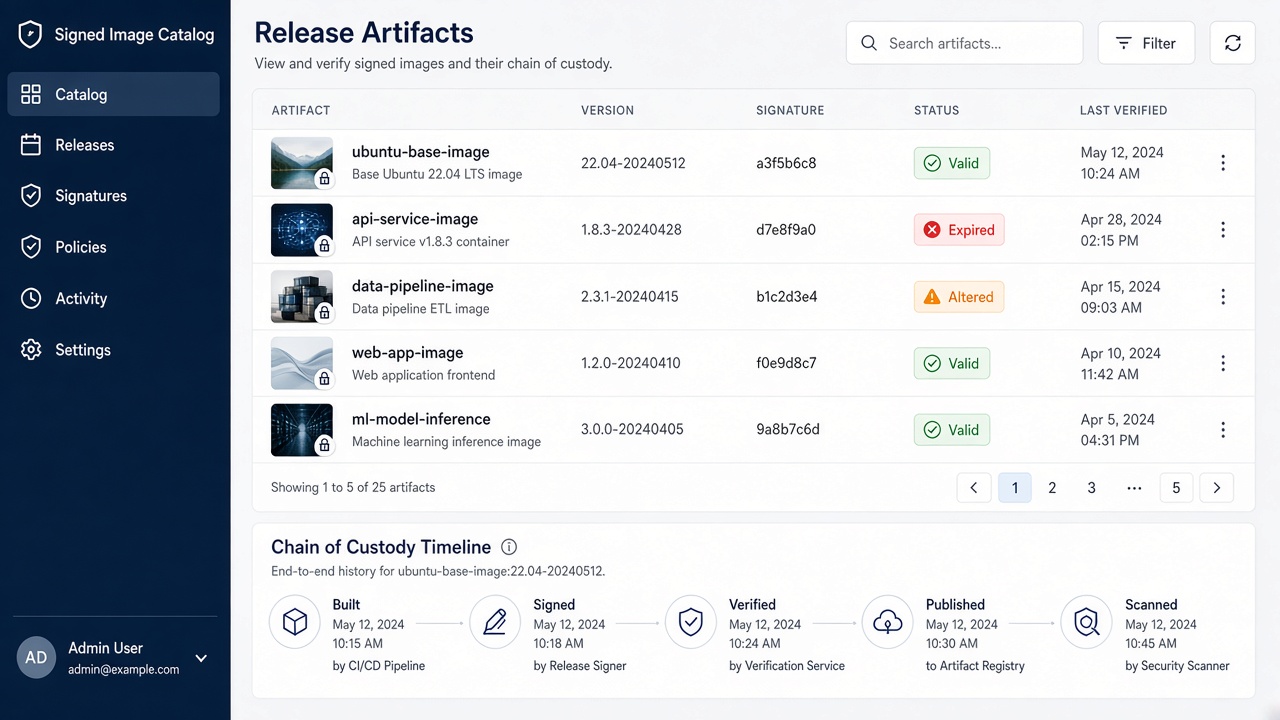Screen dimensions: 1280x720
Task: Go to the previous page arrow
Action: coord(974,488)
